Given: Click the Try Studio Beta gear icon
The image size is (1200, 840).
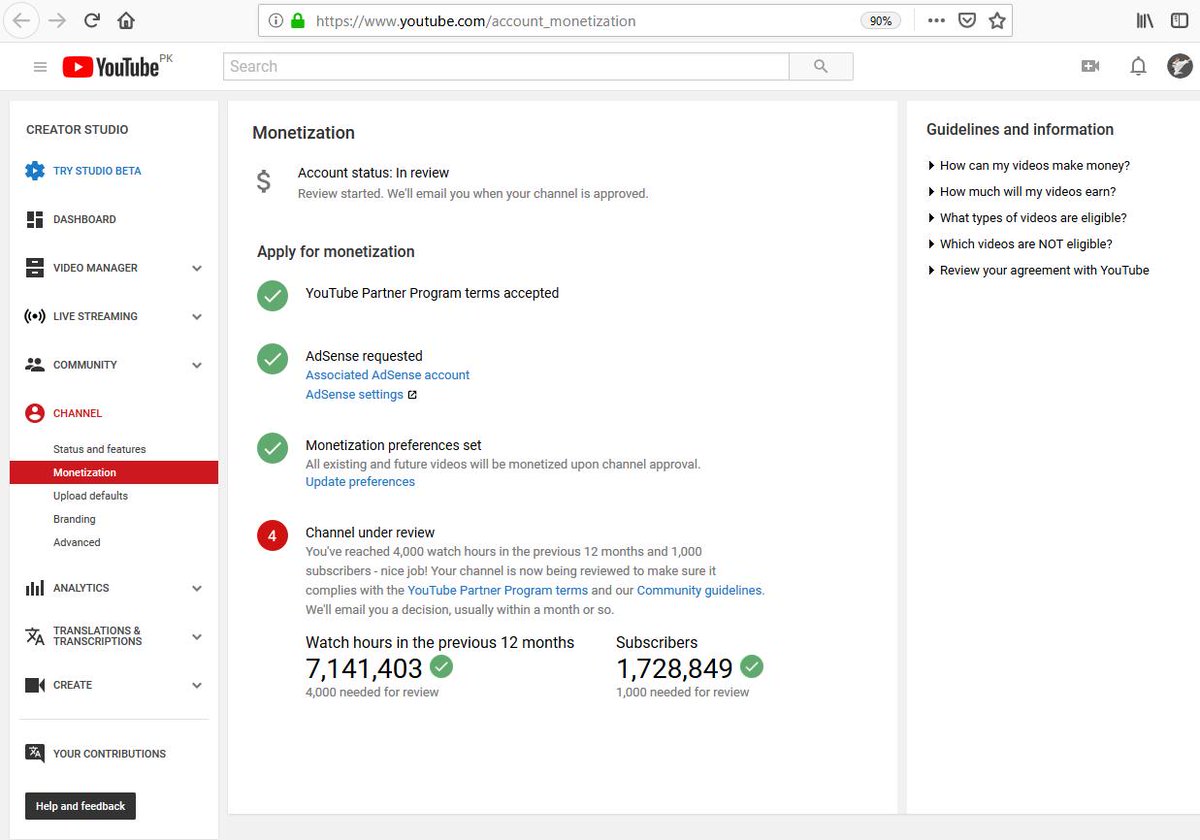Looking at the screenshot, I should click(x=35, y=171).
